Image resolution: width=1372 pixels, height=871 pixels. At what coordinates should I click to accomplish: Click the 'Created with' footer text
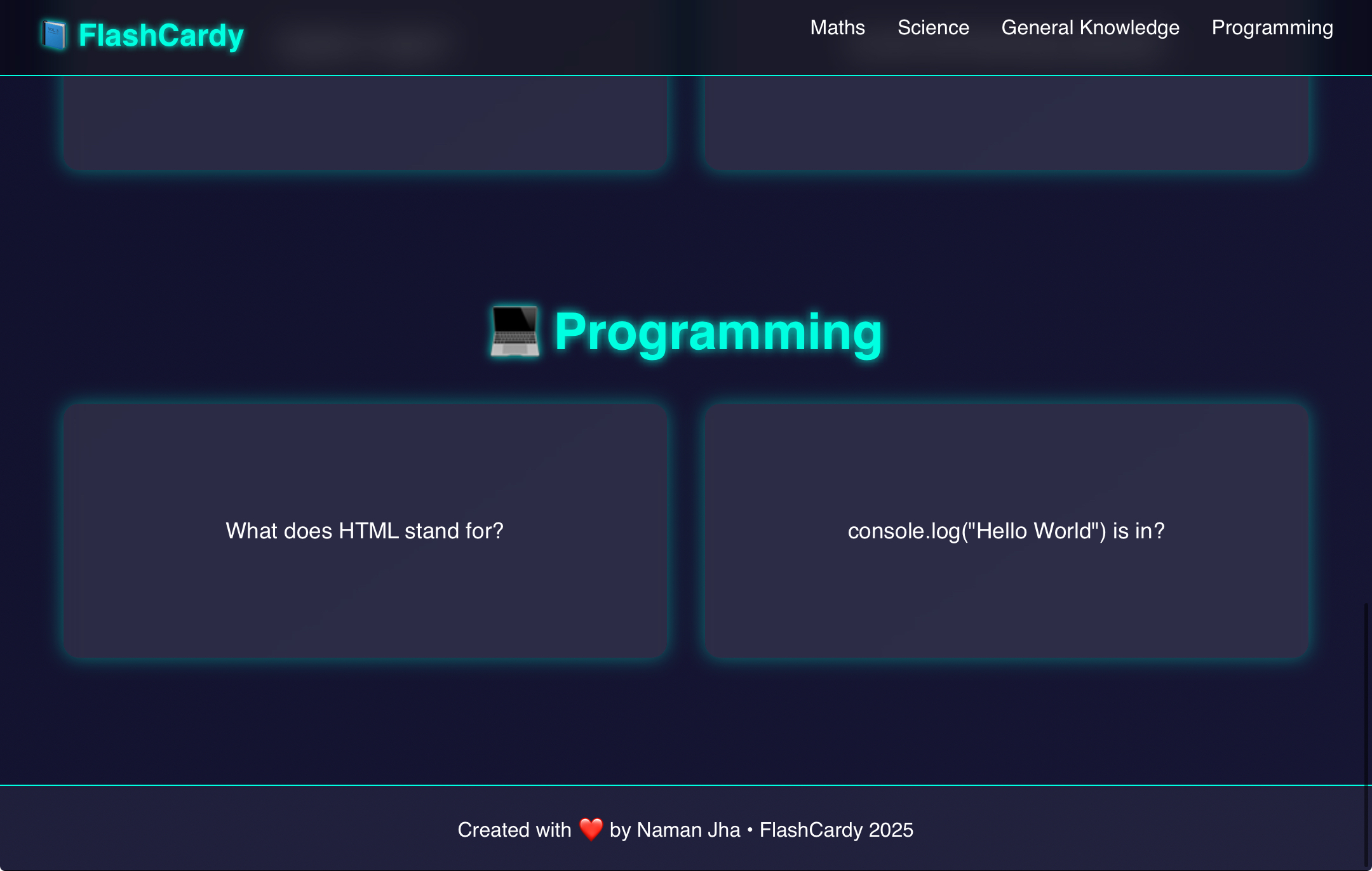pos(514,830)
